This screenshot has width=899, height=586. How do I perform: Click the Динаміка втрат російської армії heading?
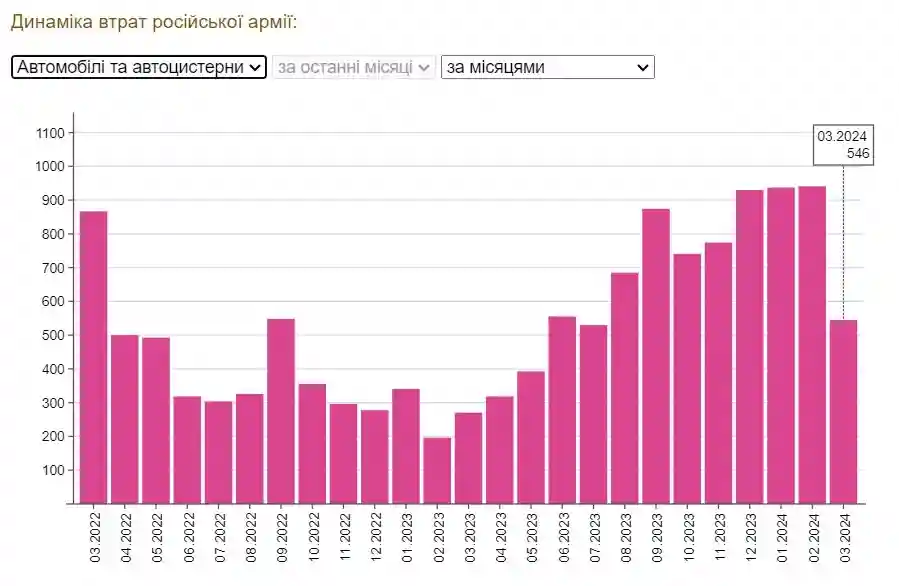coord(154,22)
